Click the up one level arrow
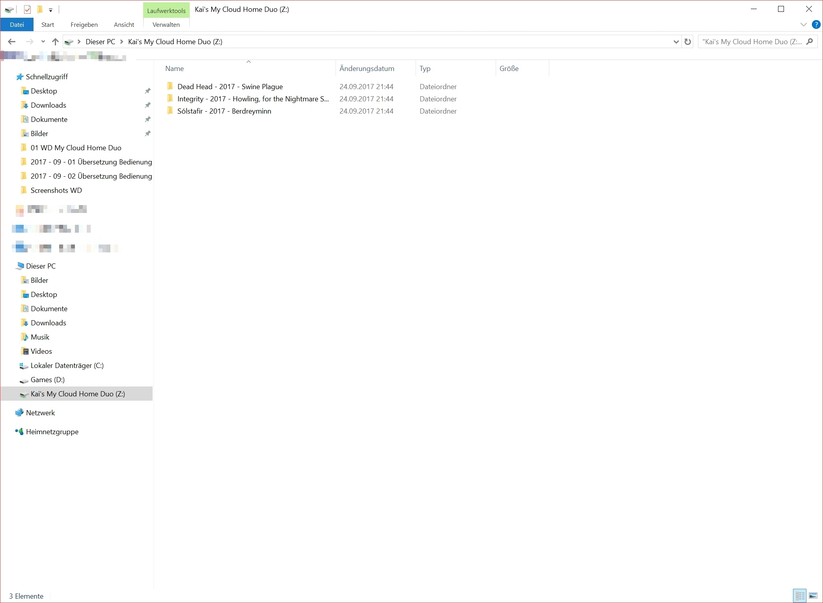Screen dimensions: 823x603 (55, 42)
